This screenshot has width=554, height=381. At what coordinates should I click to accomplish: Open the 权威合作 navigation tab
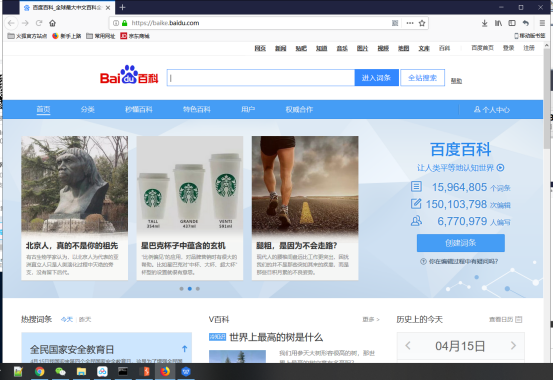[299, 110]
